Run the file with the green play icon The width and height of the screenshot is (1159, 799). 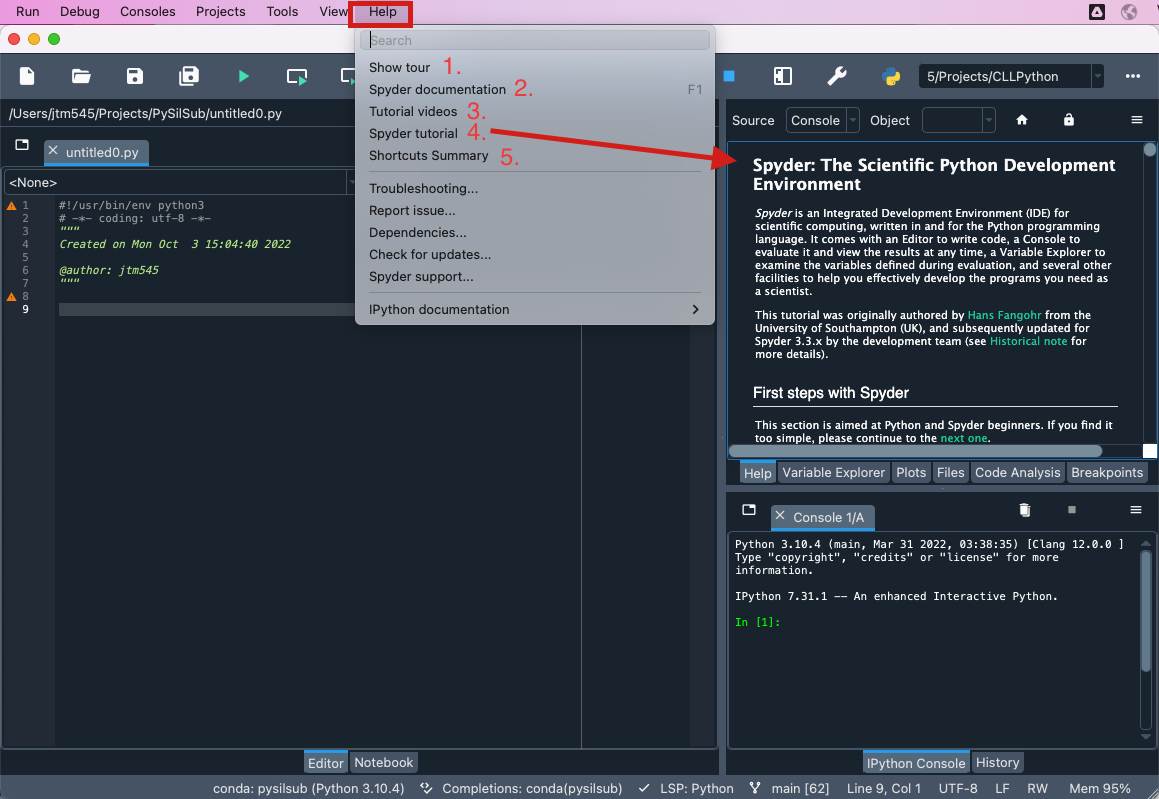243,76
